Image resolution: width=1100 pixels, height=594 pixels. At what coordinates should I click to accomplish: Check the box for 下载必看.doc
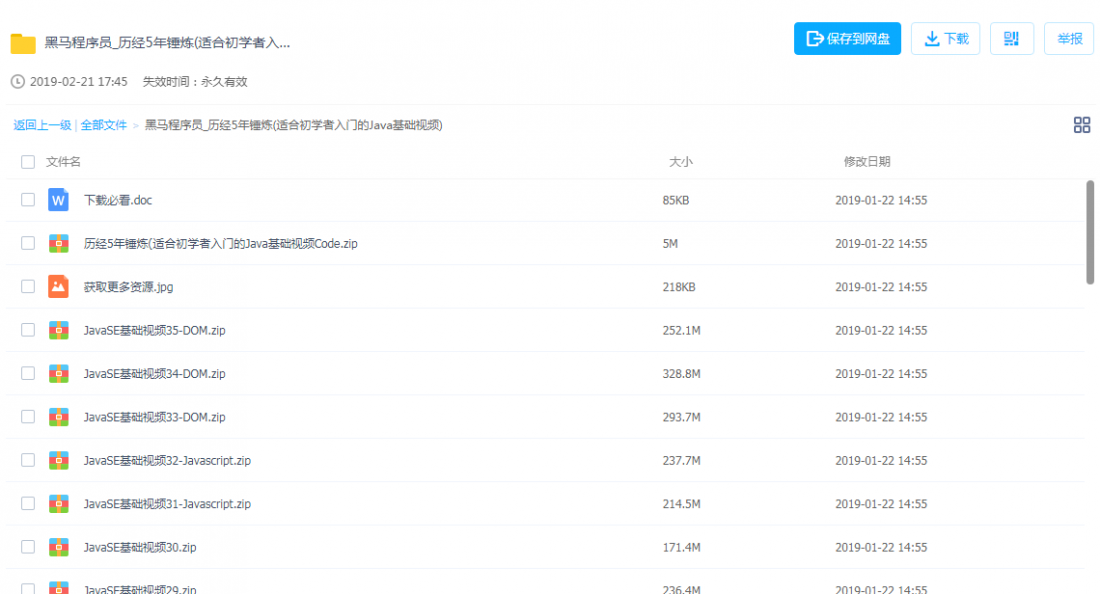tap(28, 200)
